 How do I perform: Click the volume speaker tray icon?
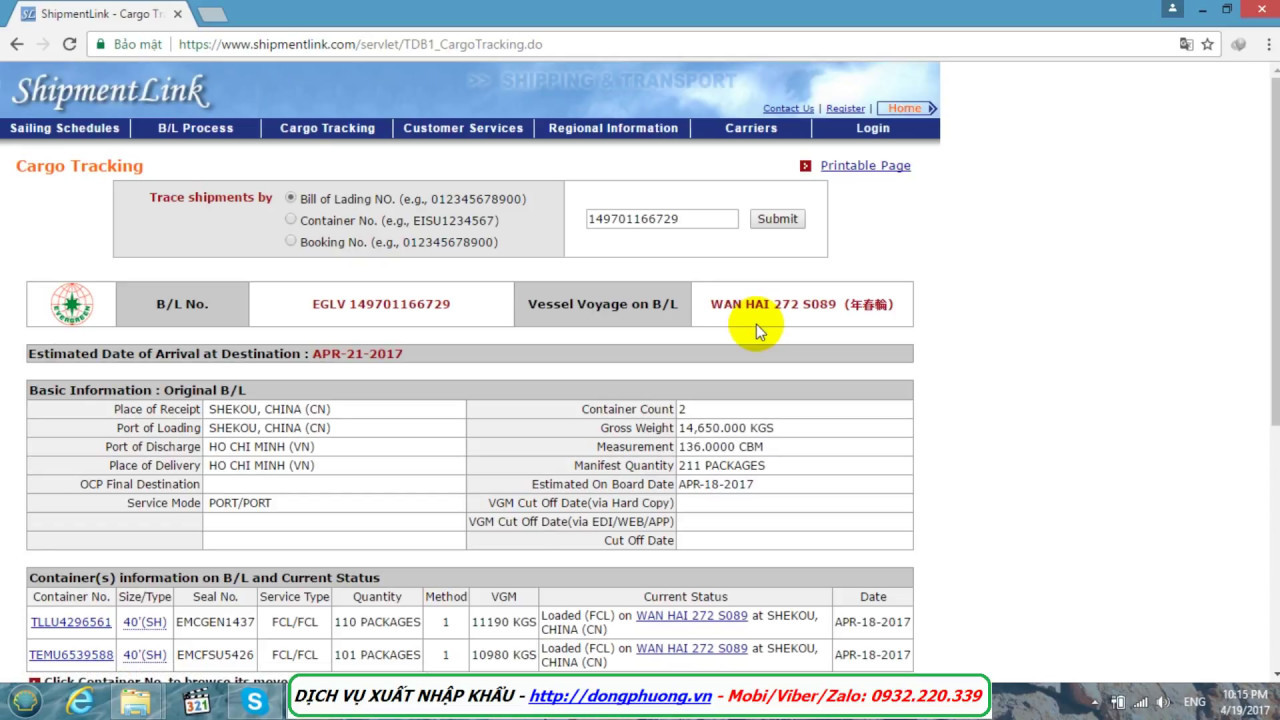[x=1162, y=702]
